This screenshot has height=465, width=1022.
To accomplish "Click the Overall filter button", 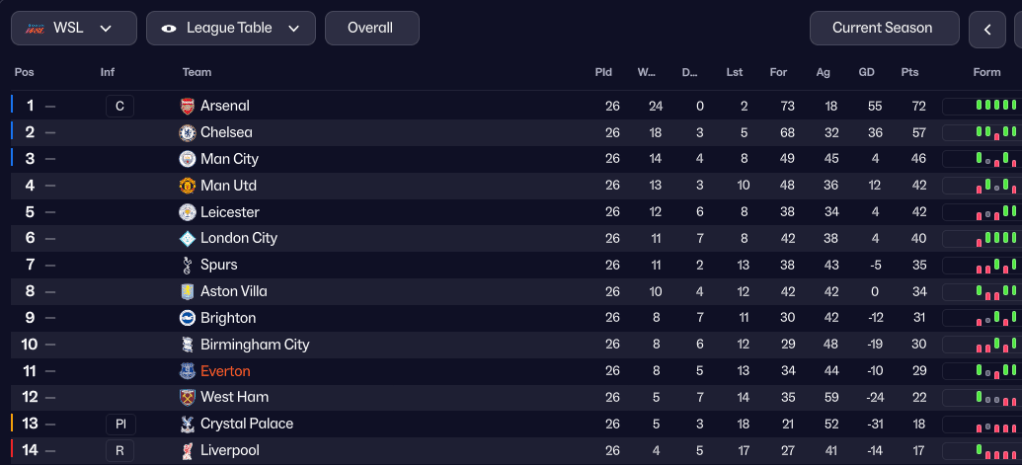I will pyautogui.click(x=371, y=28).
